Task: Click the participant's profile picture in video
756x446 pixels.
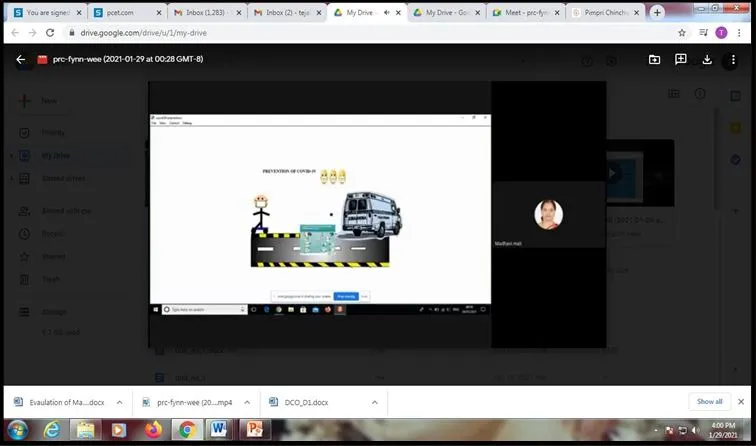Action: click(x=548, y=214)
